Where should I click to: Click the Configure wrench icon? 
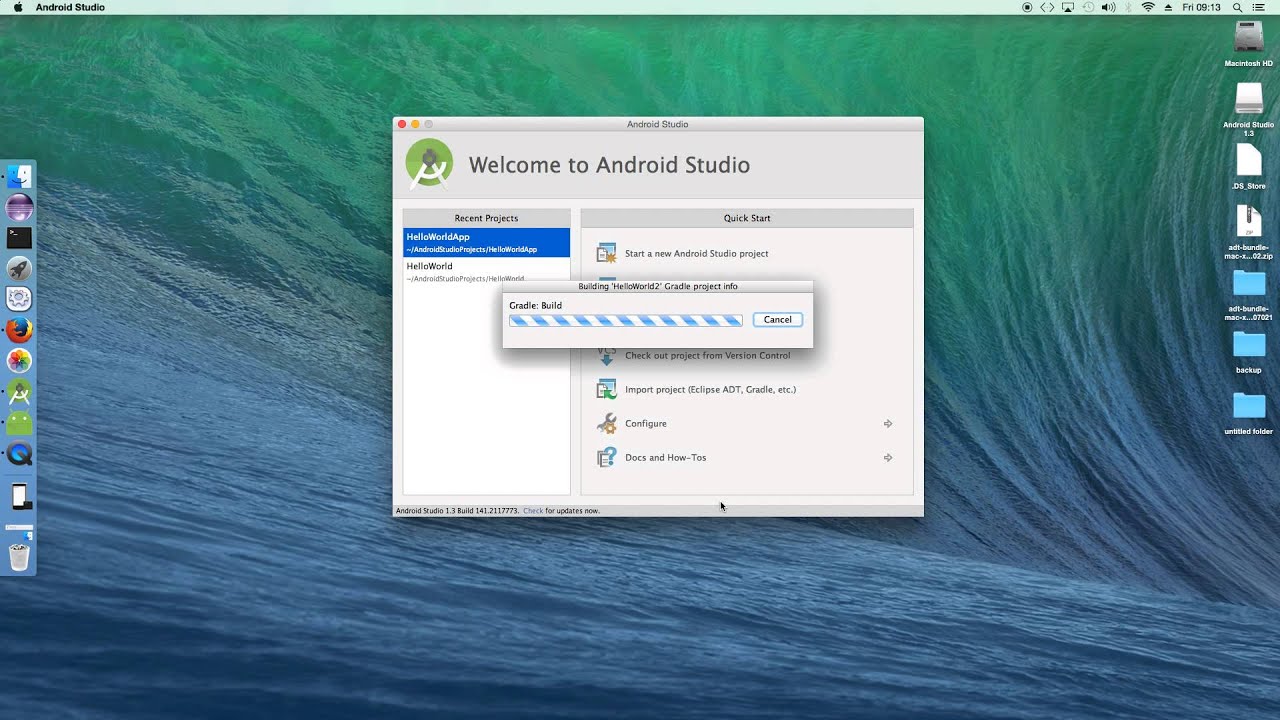(606, 423)
